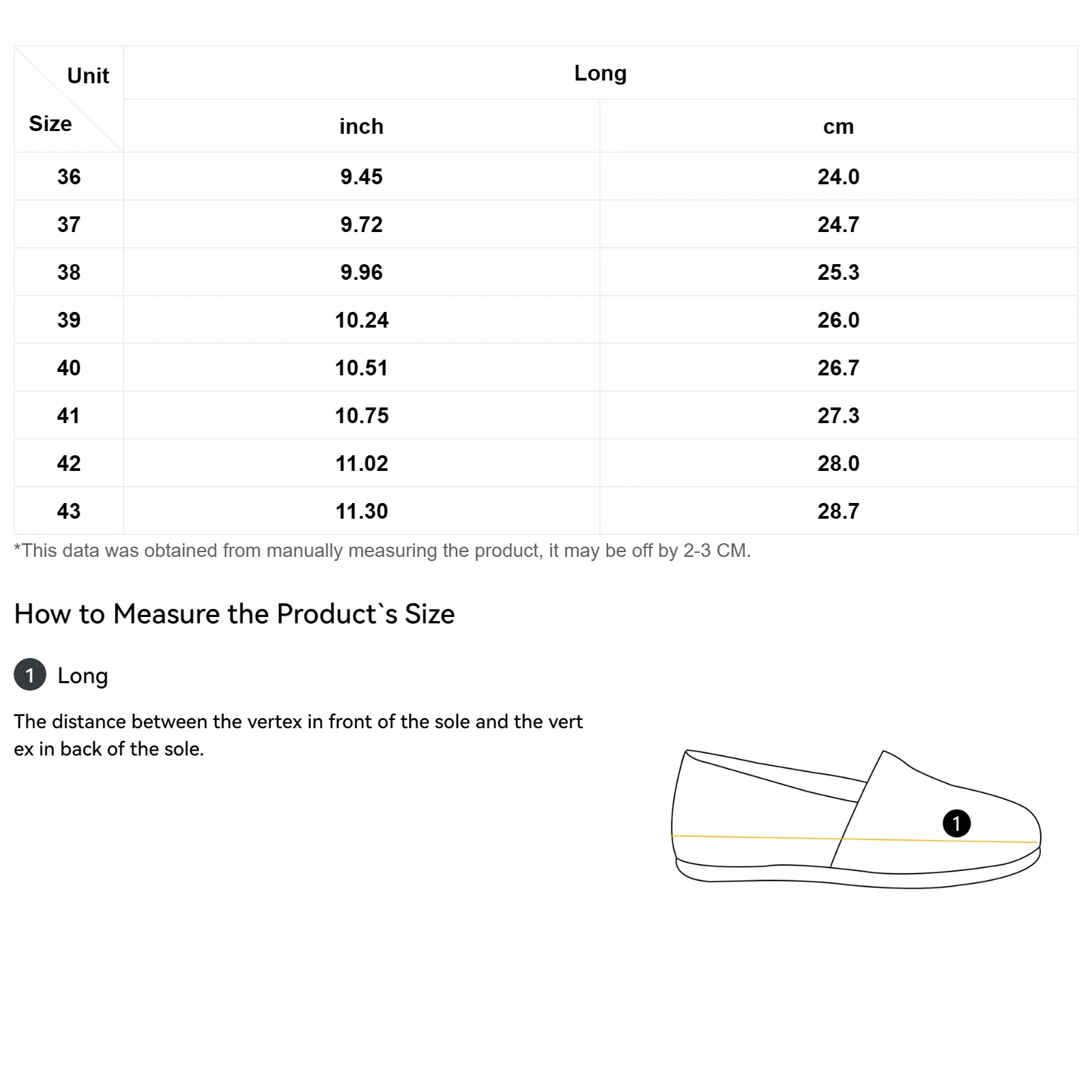The image size is (1092, 1092).
Task: Click the sole vertex distance description text
Action: tap(298, 735)
